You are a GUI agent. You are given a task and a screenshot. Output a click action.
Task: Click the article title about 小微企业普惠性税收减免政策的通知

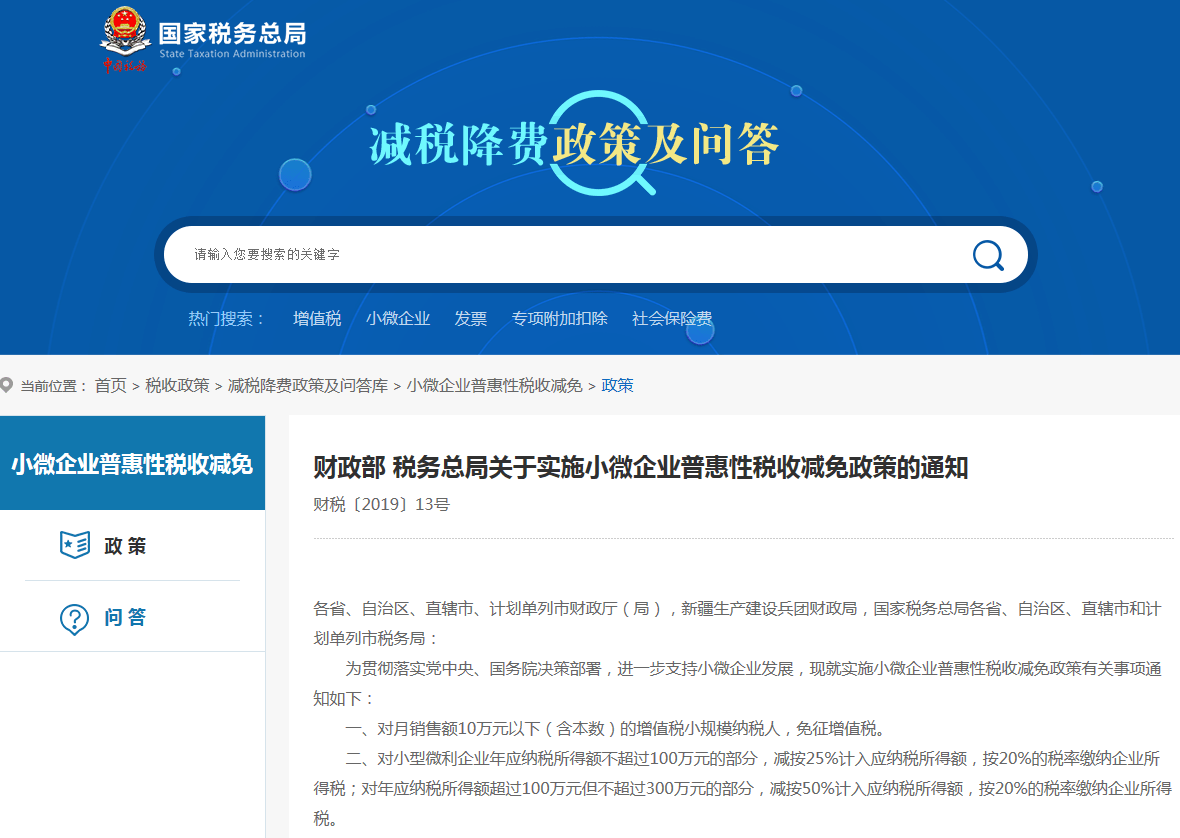pos(640,468)
